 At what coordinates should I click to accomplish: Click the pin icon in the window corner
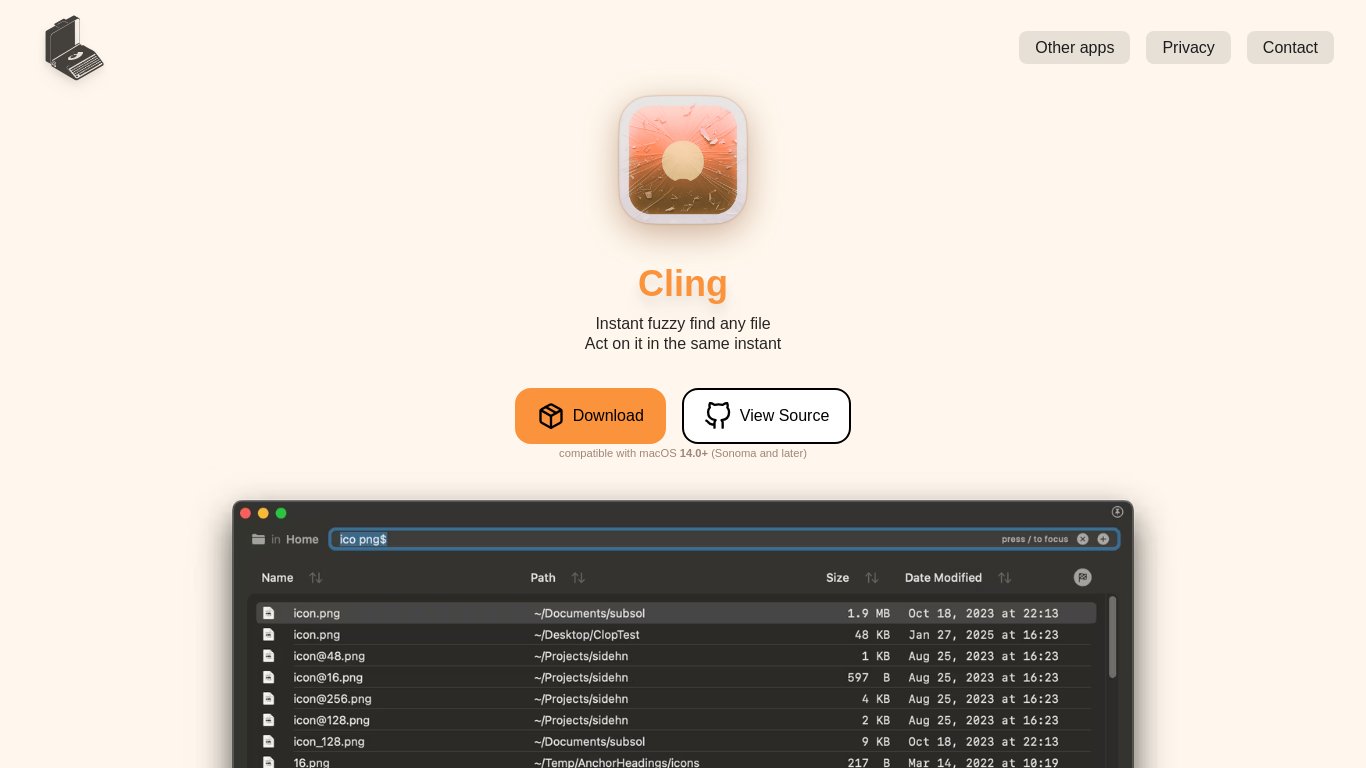click(1117, 512)
